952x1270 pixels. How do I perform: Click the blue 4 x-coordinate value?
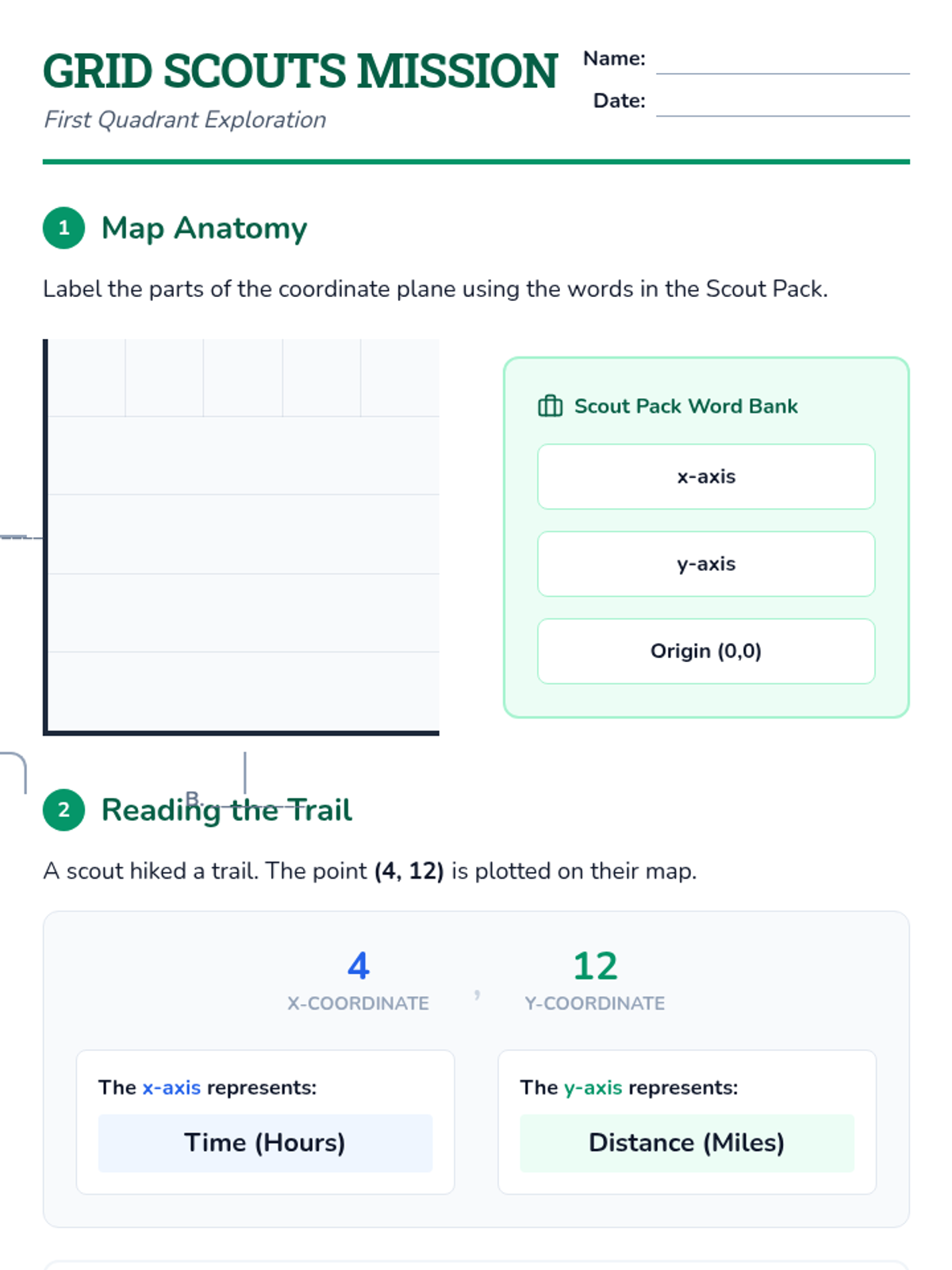pos(359,966)
